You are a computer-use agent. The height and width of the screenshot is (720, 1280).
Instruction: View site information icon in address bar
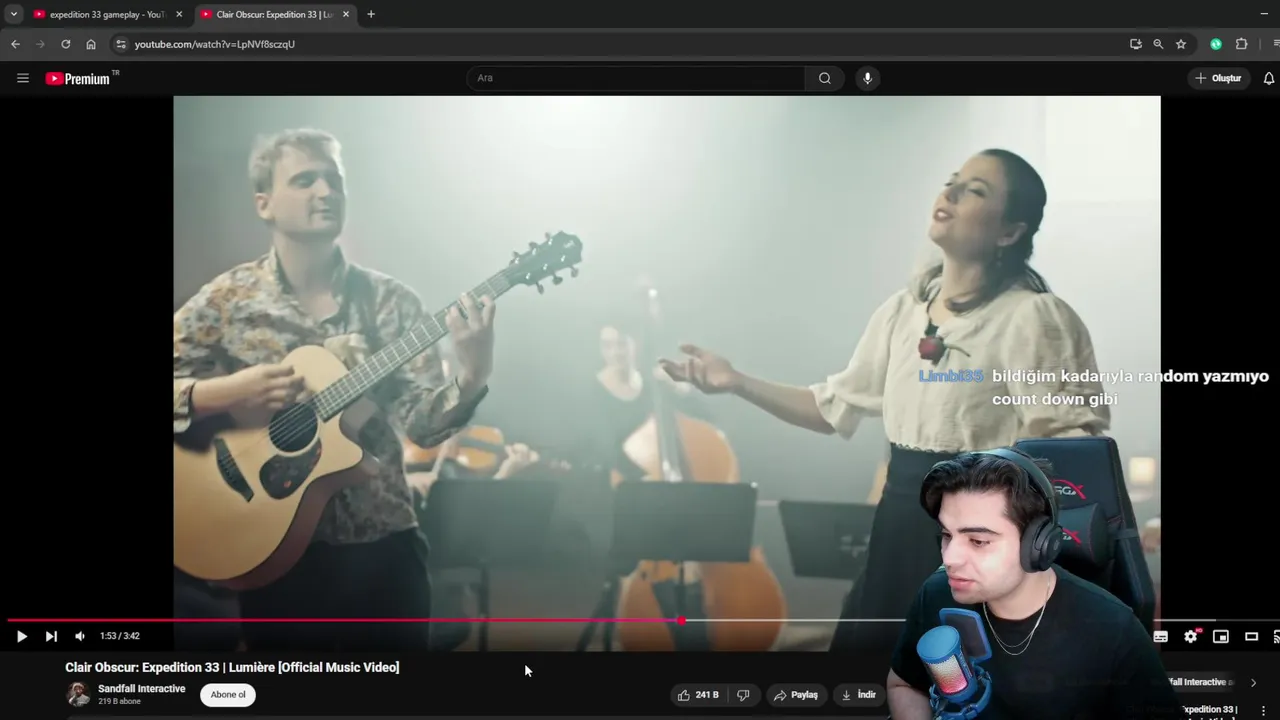[x=121, y=44]
